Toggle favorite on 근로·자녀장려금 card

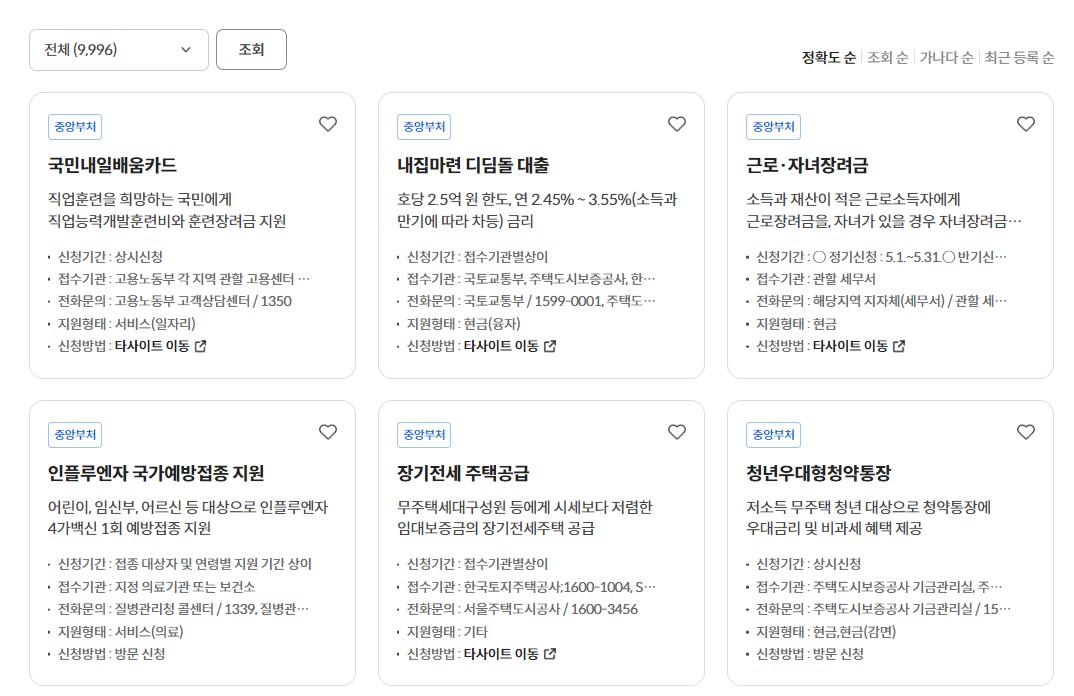click(x=1026, y=123)
